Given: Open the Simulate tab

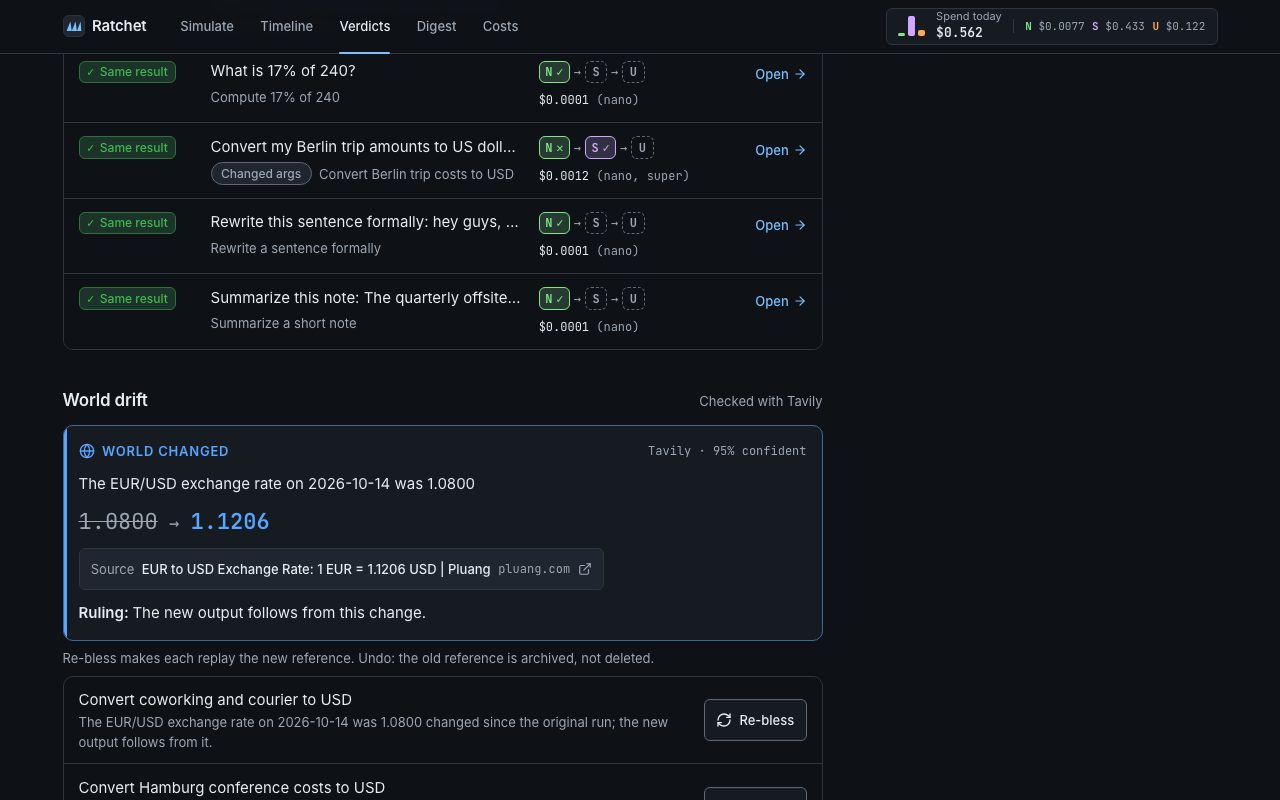Looking at the screenshot, I should coord(207,26).
